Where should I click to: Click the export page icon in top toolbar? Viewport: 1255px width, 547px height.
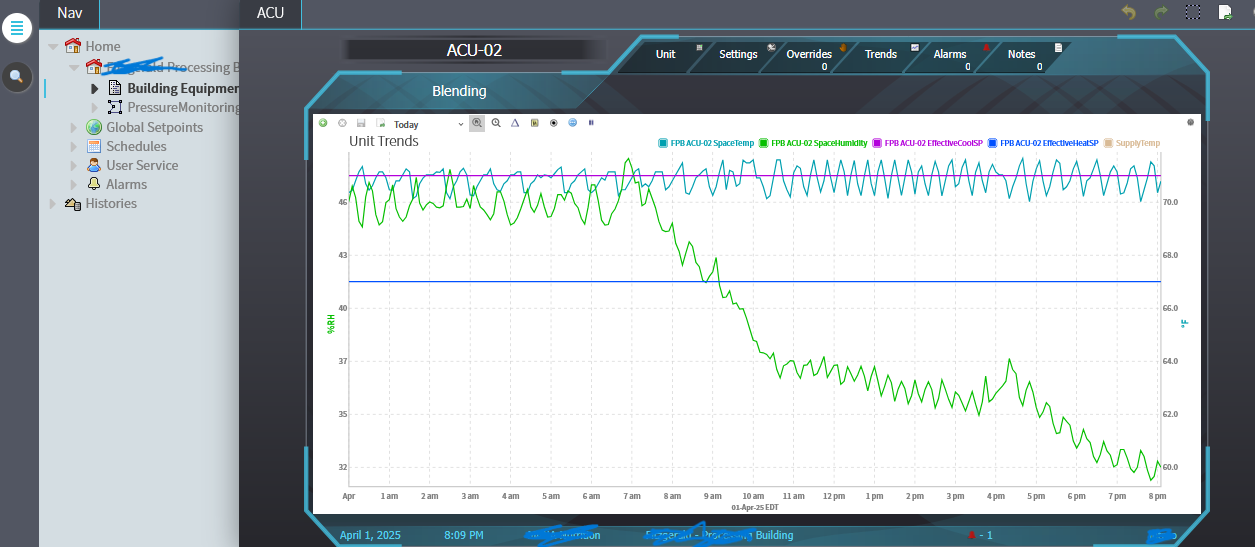pyautogui.click(x=1225, y=12)
